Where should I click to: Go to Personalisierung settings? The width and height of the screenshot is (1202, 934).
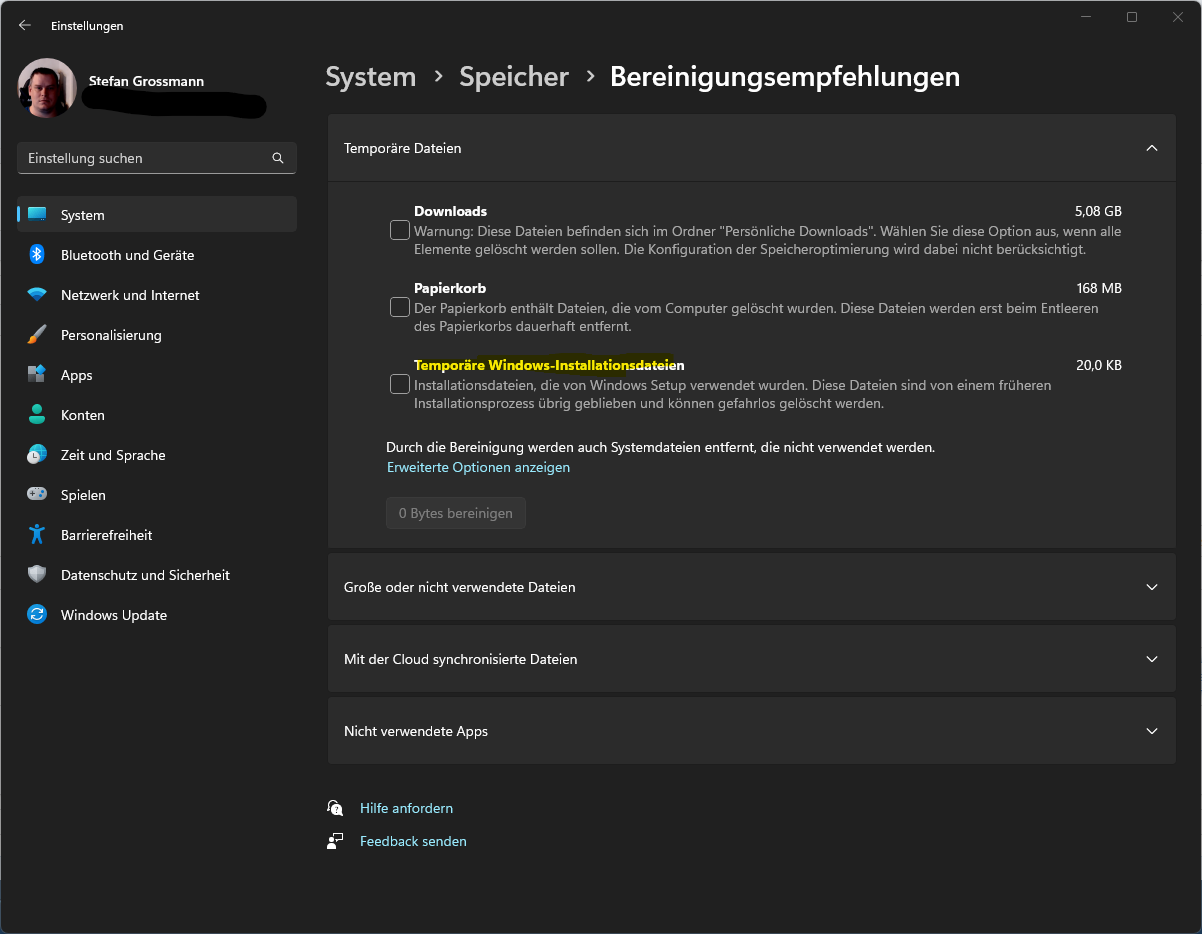point(157,335)
